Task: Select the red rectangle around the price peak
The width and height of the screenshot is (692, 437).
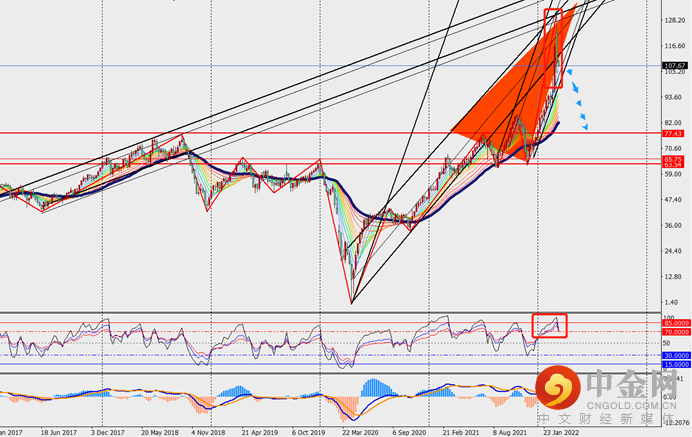Action: coord(553,48)
